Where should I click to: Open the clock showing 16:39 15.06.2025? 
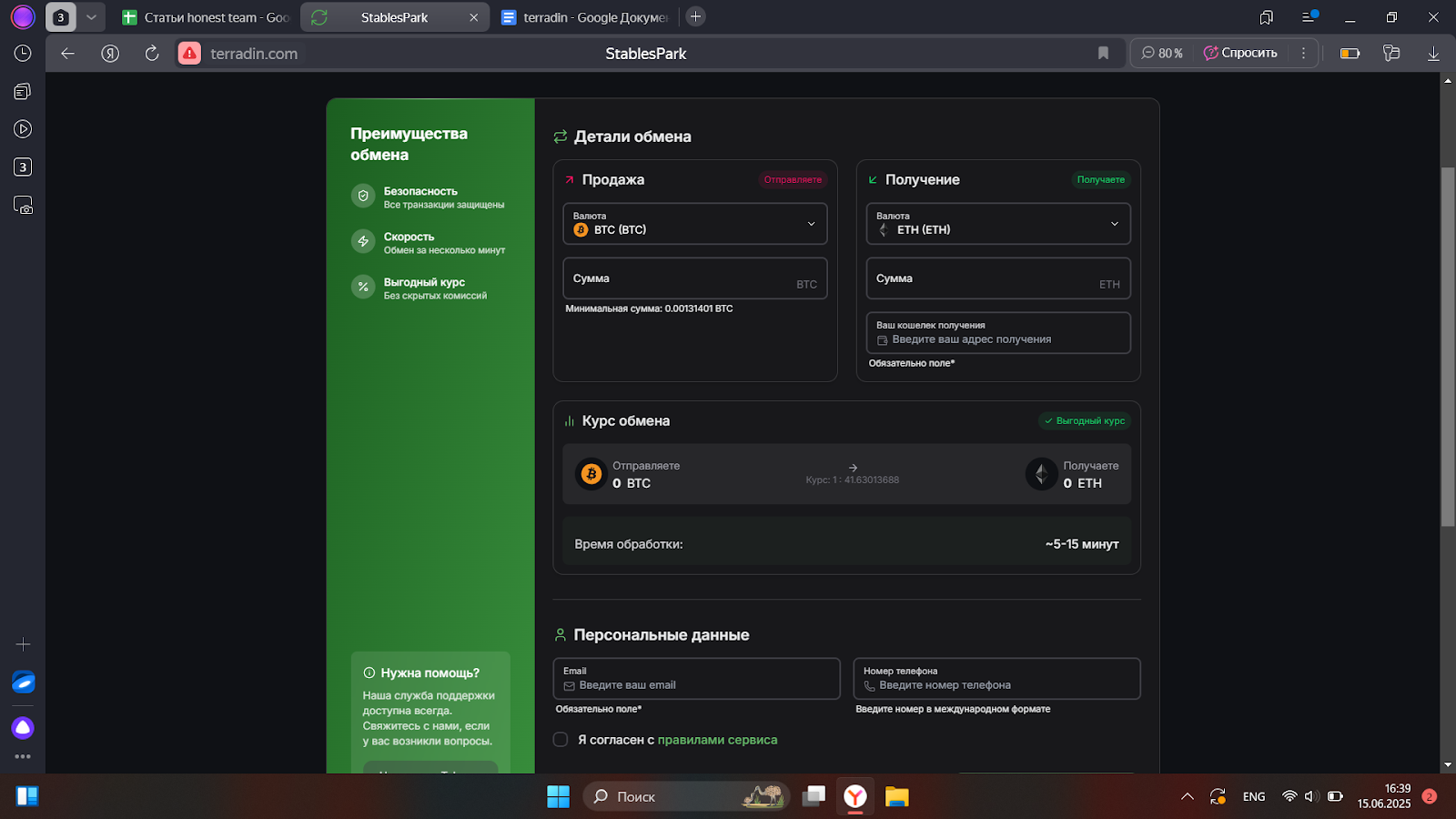point(1384,796)
